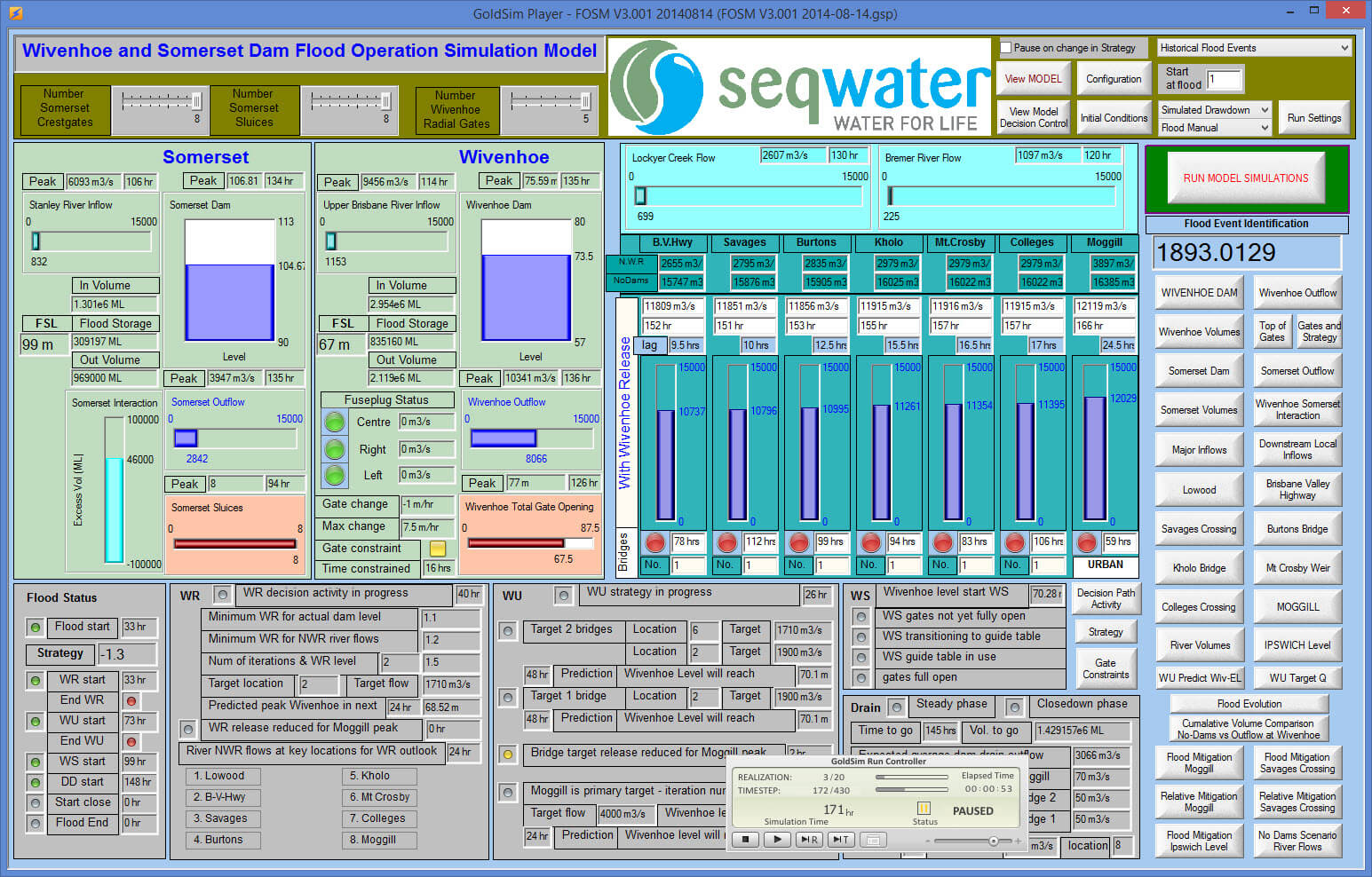Toggle Closedown phase checkbox
This screenshot has height=877, width=1372.
click(1014, 707)
